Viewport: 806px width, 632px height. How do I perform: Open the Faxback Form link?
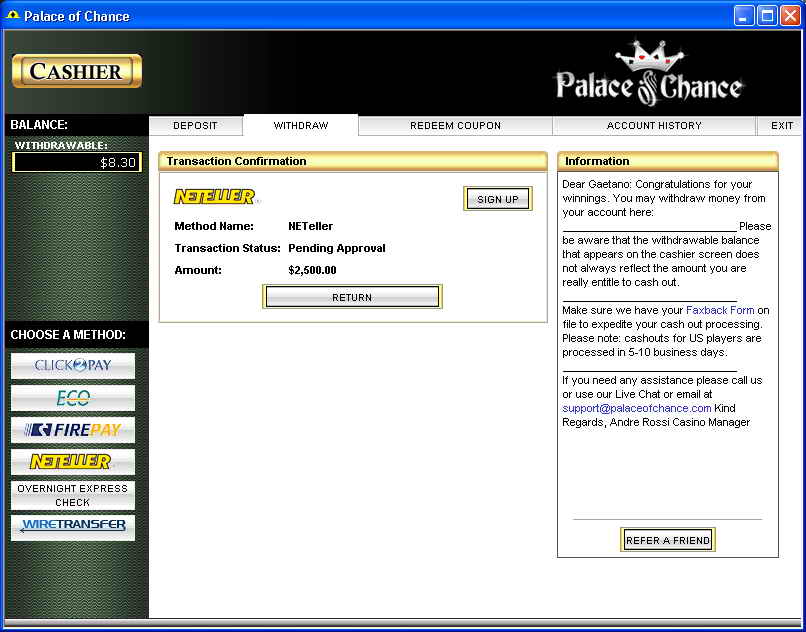[x=720, y=310]
